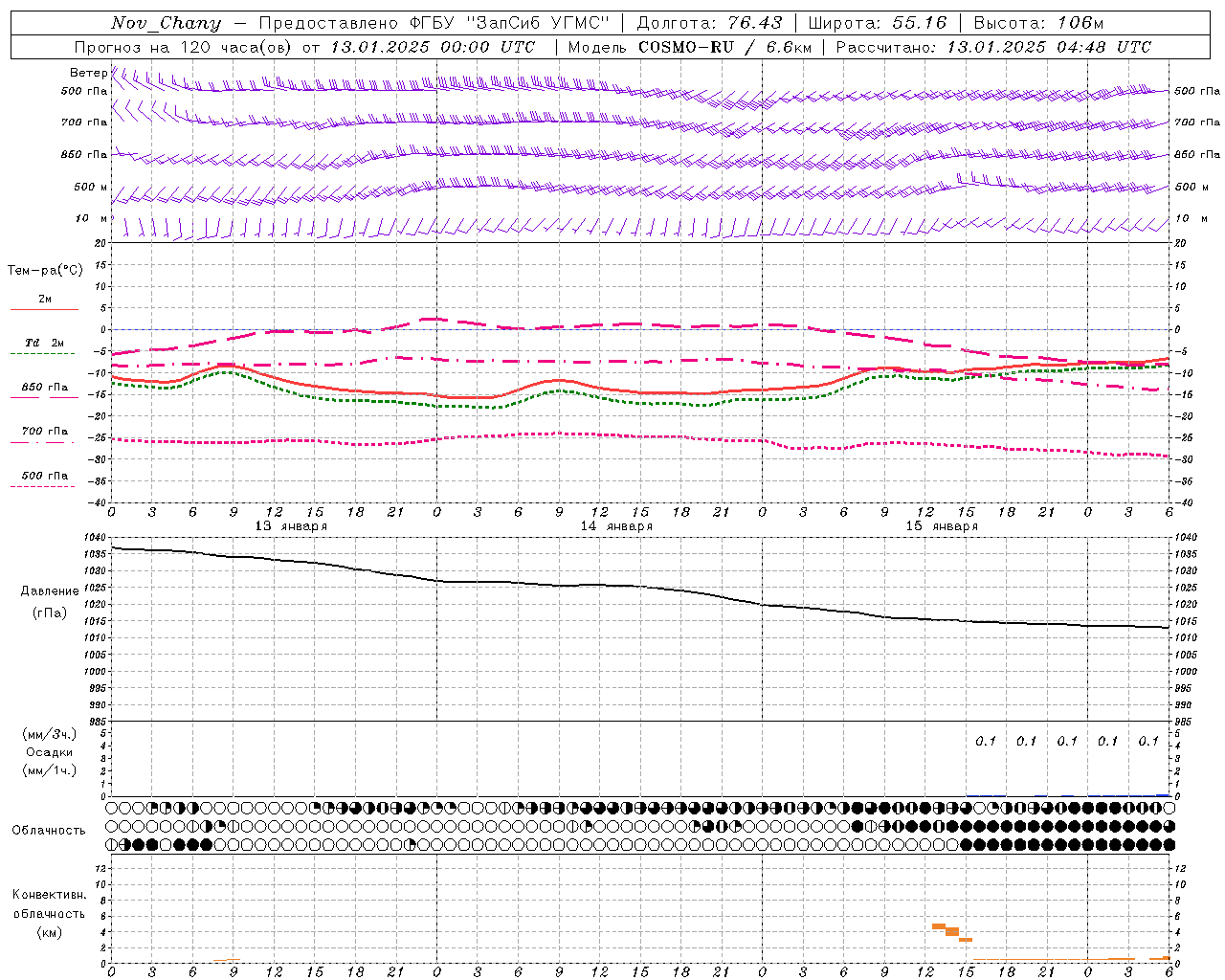Click the '(гПа)' unit under Давление

pos(50,612)
